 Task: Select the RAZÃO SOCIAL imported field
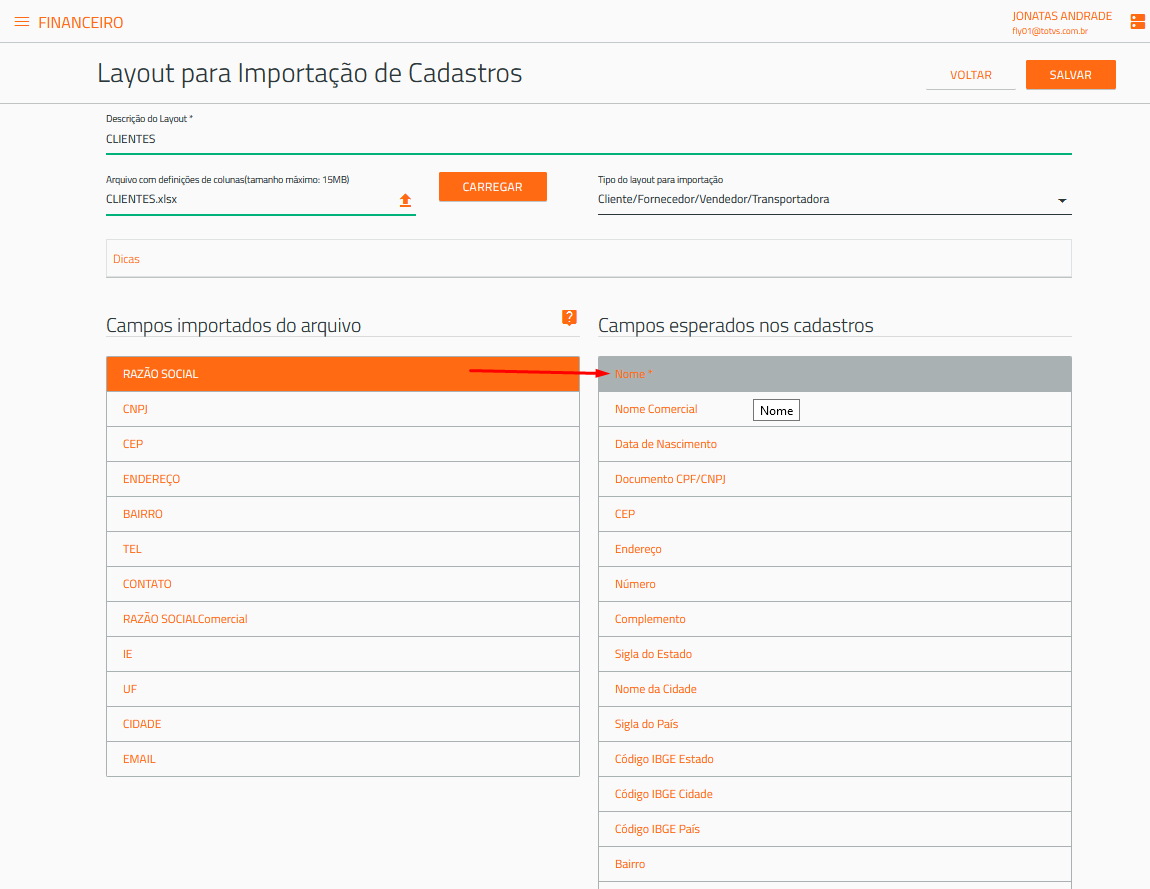[x=343, y=374]
